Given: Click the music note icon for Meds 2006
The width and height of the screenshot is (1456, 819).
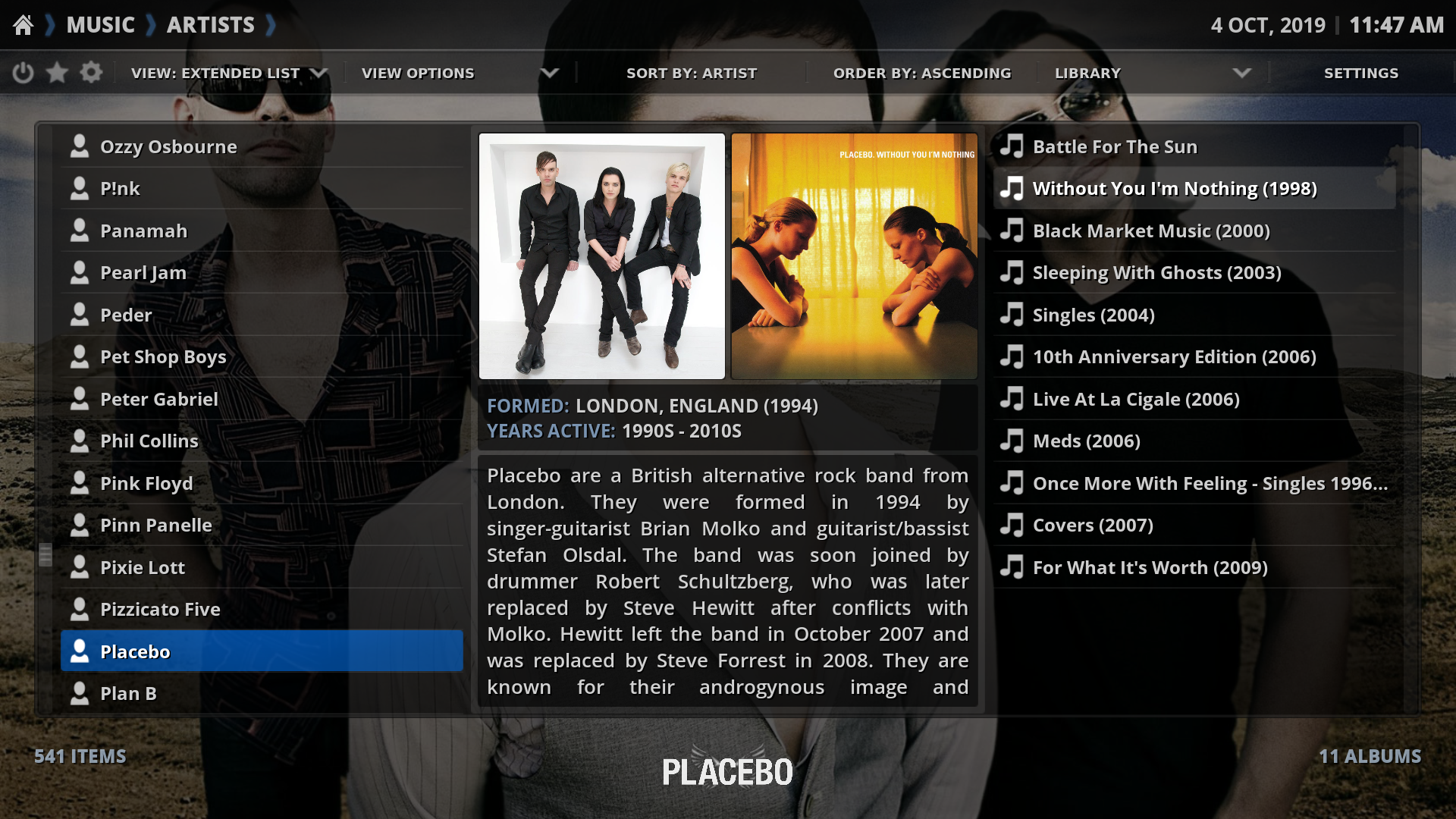Looking at the screenshot, I should tap(1012, 440).
